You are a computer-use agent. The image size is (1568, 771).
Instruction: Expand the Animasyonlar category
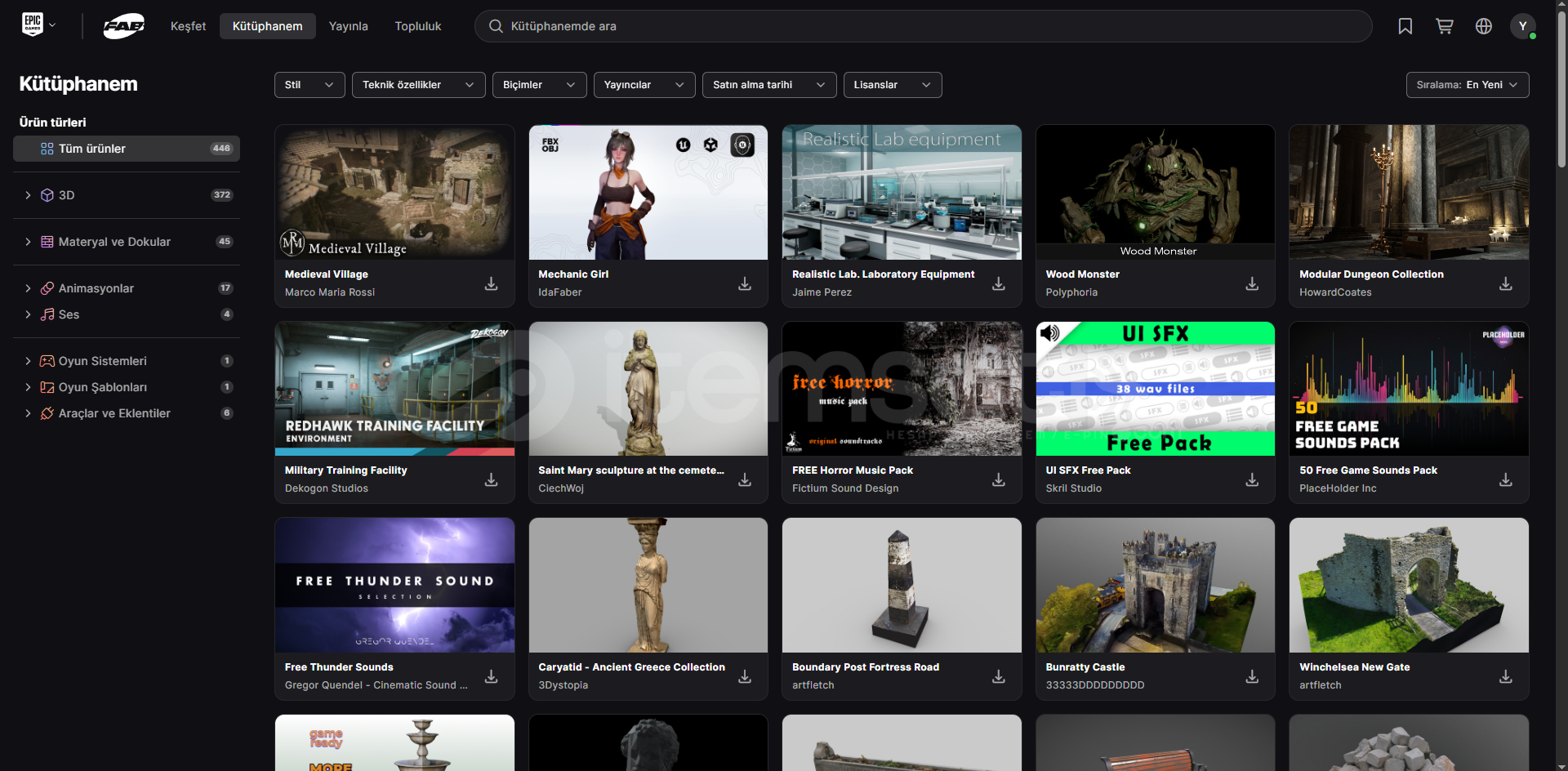click(28, 288)
